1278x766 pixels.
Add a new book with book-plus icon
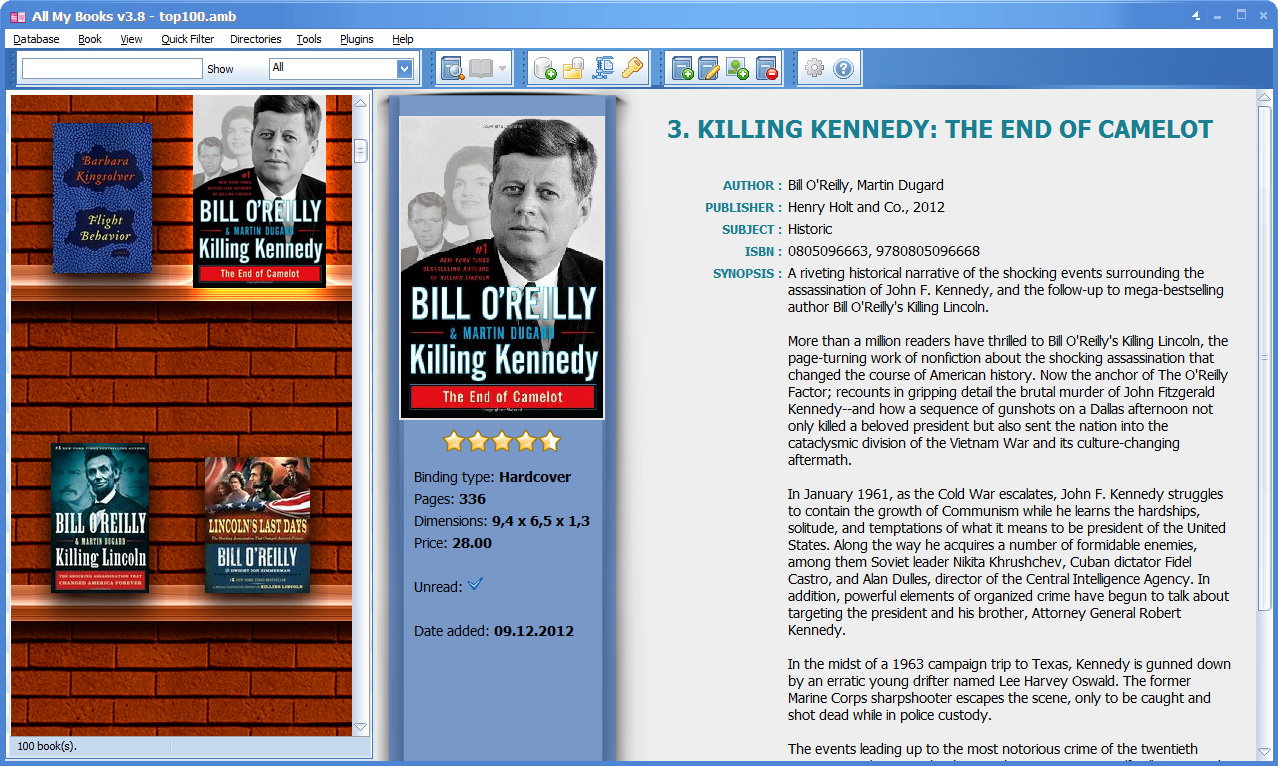point(683,68)
